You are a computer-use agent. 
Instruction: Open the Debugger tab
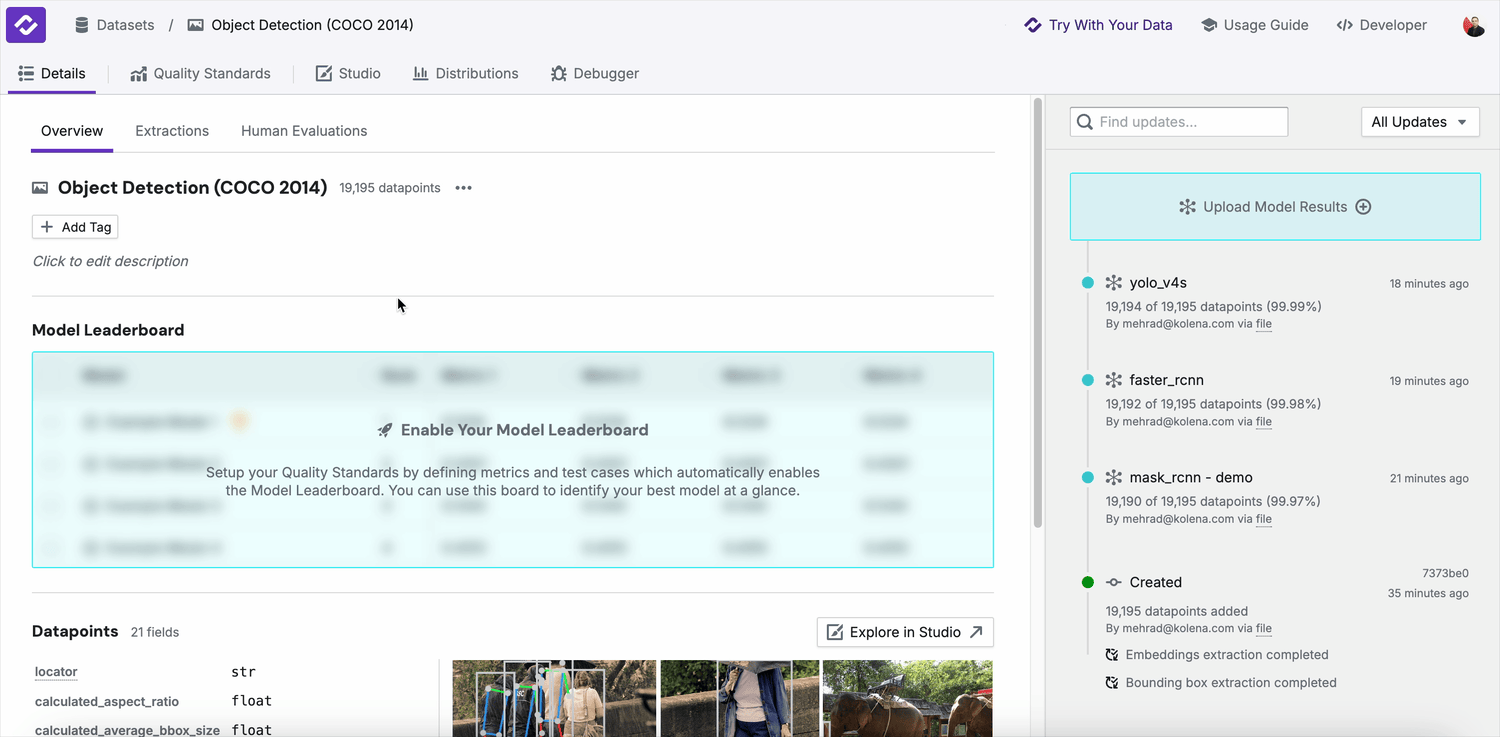pos(594,73)
